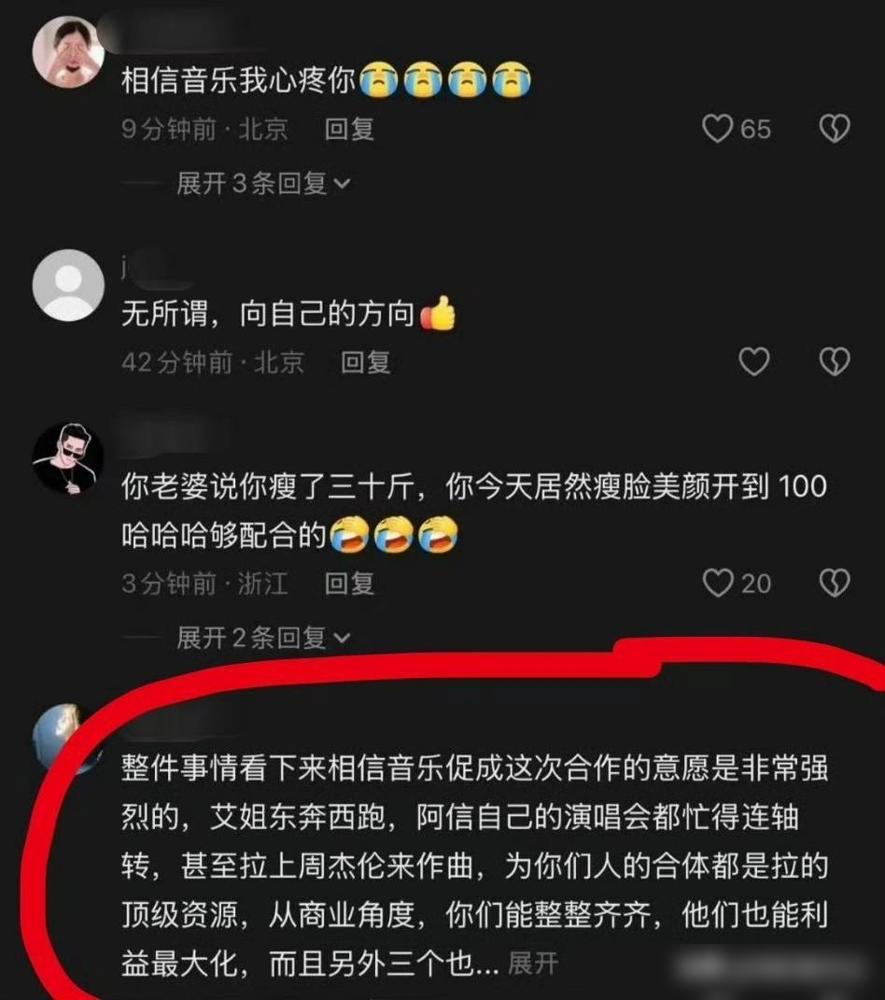This screenshot has height=1000, width=885.
Task: Reply to the 42分钟前 北京 comment
Action: [x=365, y=362]
